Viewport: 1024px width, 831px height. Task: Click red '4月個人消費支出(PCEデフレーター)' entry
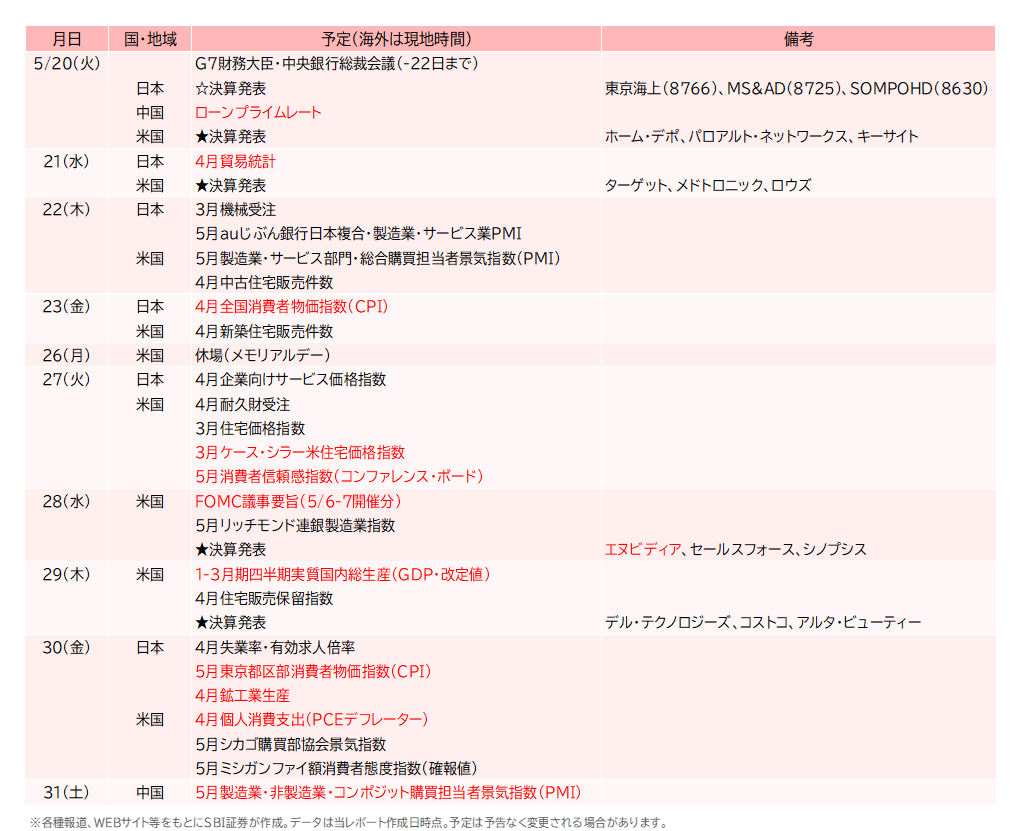point(312,720)
